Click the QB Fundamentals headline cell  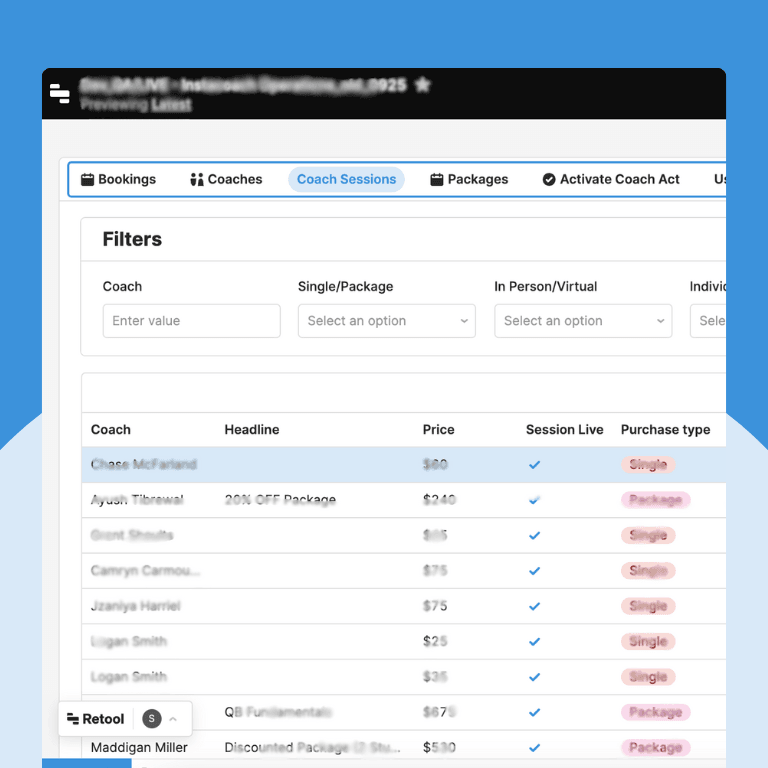click(x=278, y=712)
